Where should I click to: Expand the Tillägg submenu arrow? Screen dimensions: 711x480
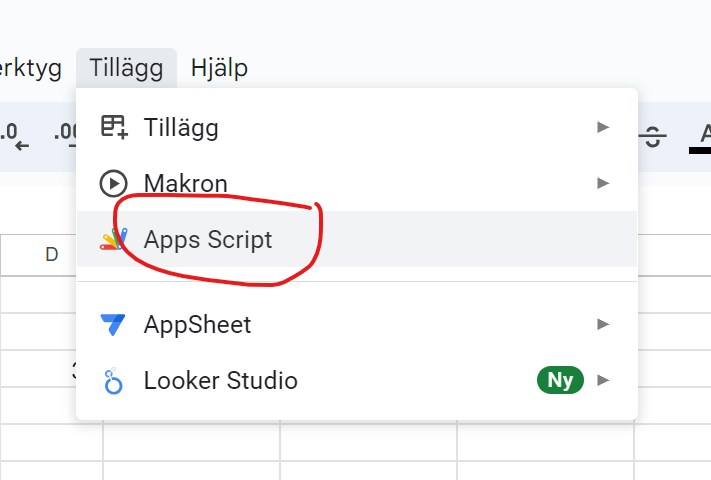tap(602, 127)
